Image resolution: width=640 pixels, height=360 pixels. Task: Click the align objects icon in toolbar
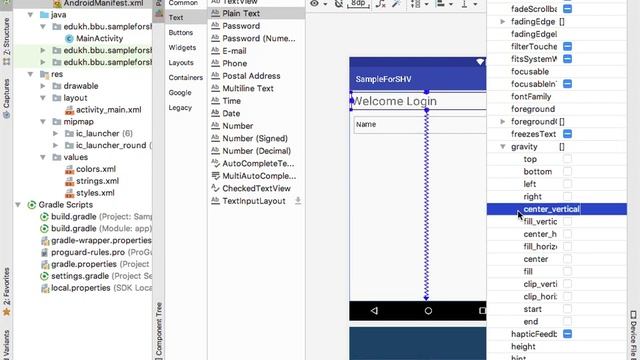[x=440, y=4]
